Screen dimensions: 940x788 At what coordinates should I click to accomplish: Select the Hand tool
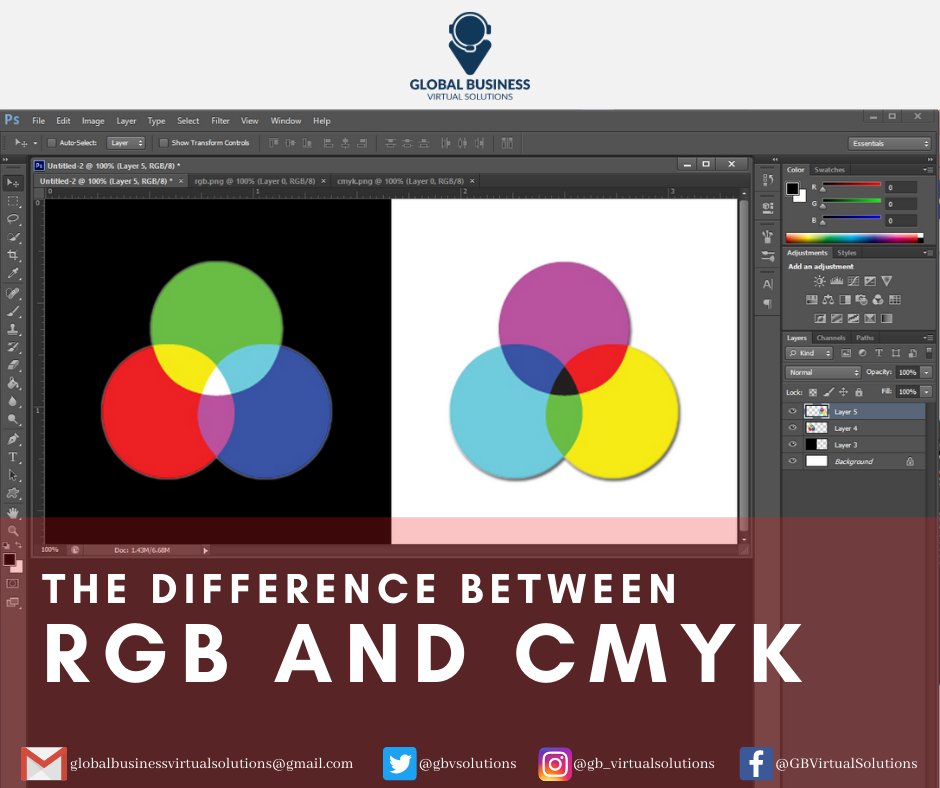(x=13, y=513)
